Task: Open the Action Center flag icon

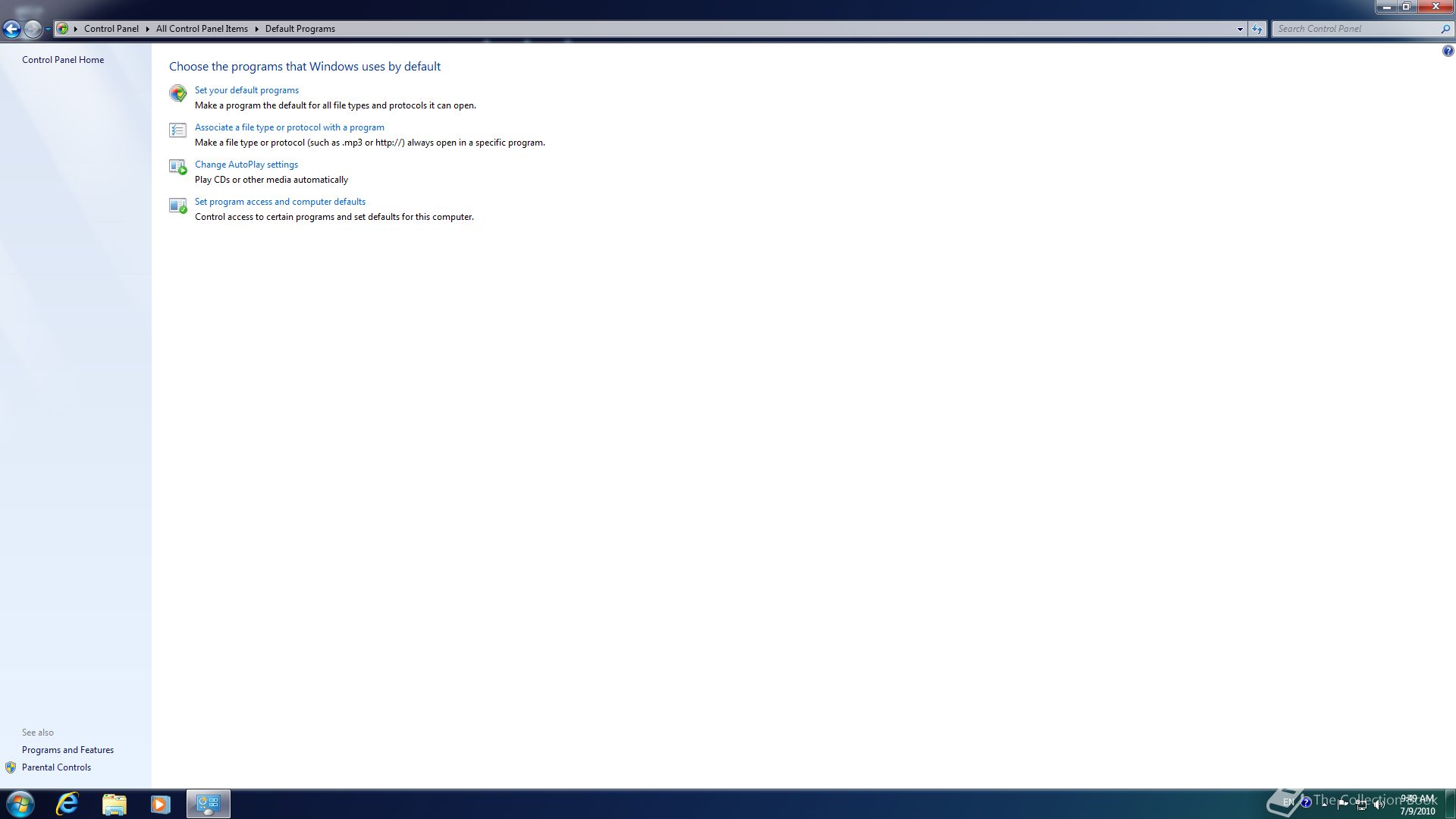Action: tap(1343, 804)
